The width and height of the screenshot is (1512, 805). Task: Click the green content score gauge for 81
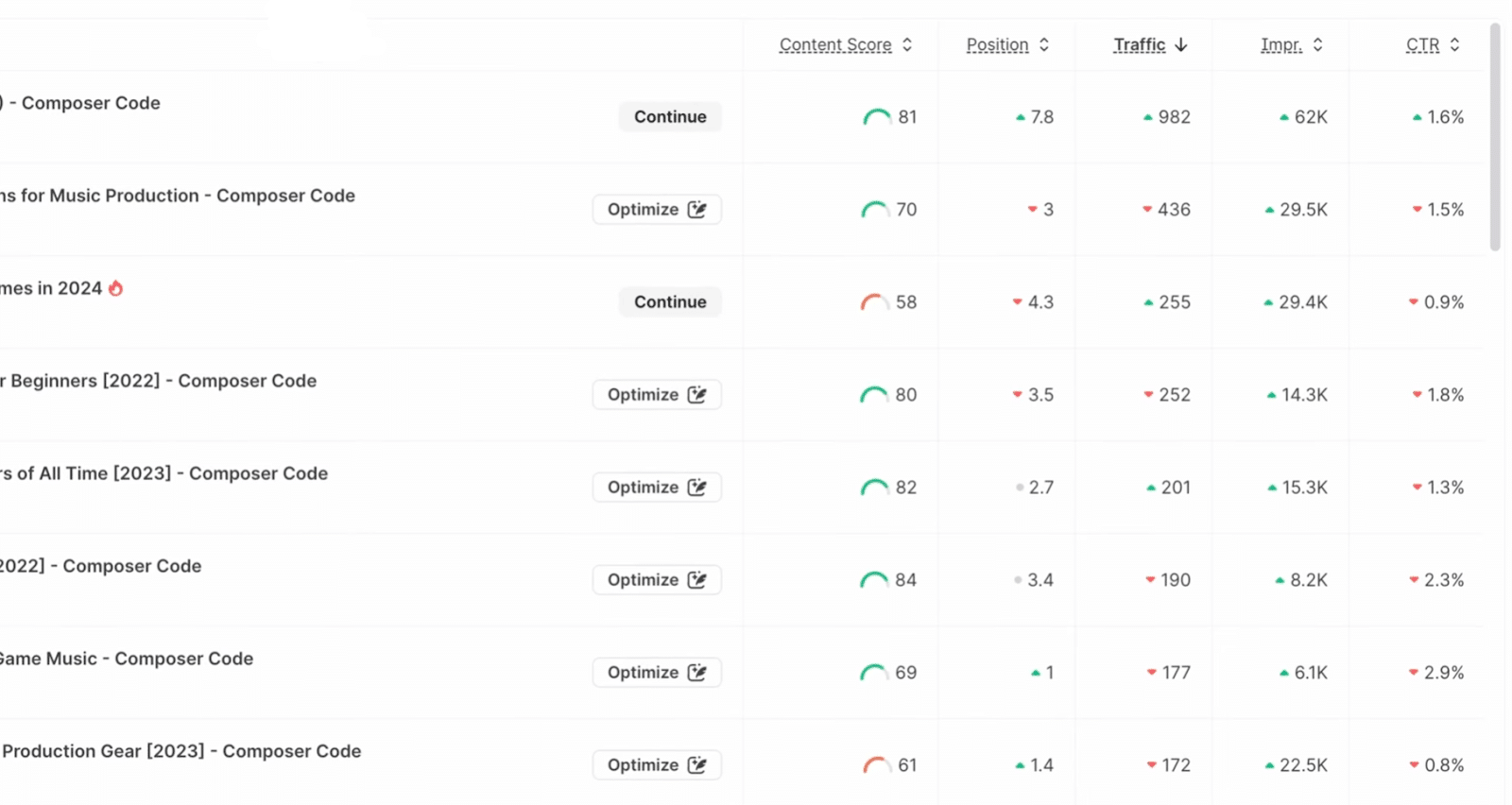(x=876, y=117)
